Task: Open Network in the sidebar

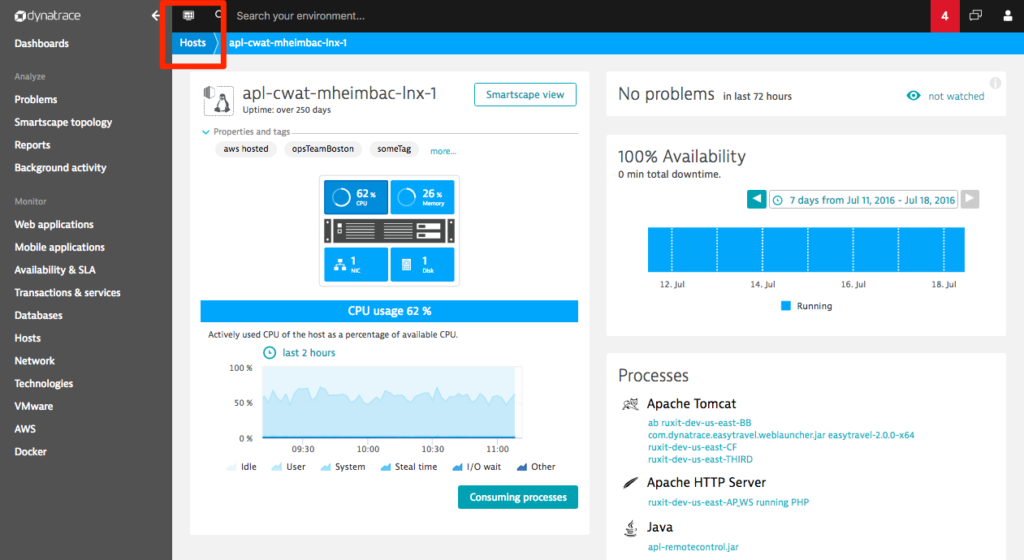Action: 35,361
